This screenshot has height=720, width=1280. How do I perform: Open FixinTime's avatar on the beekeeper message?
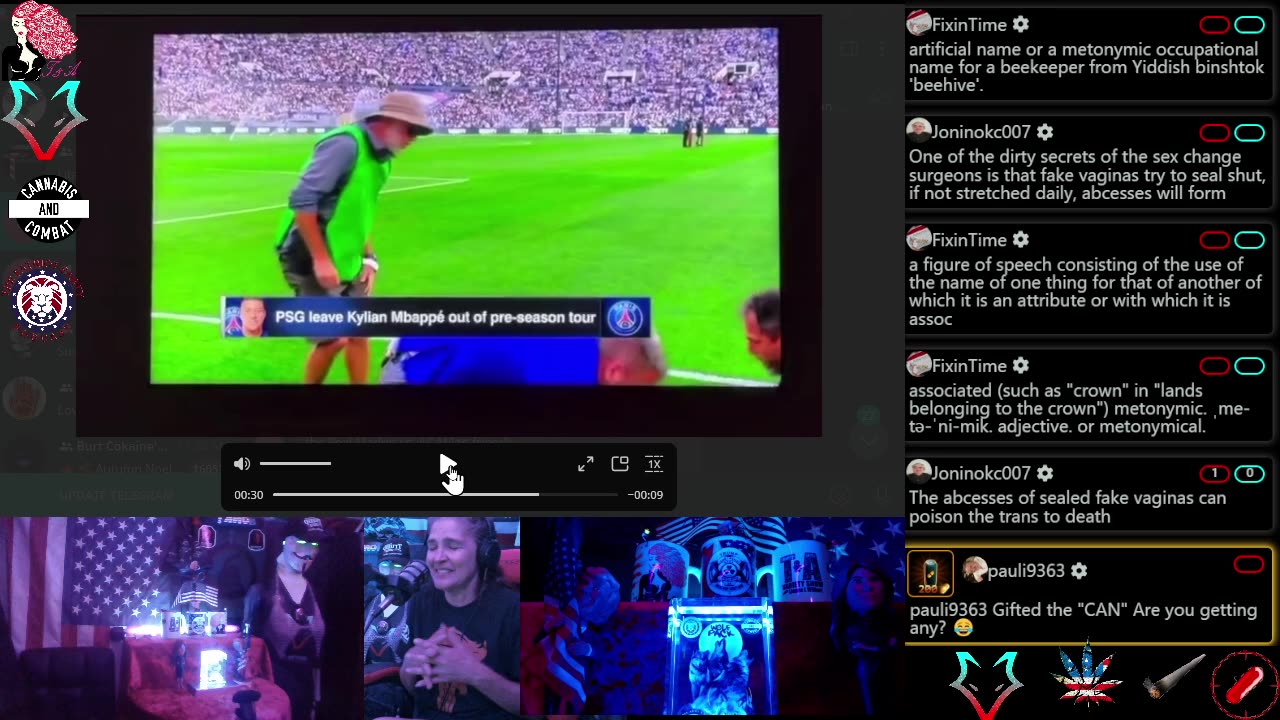coord(919,22)
